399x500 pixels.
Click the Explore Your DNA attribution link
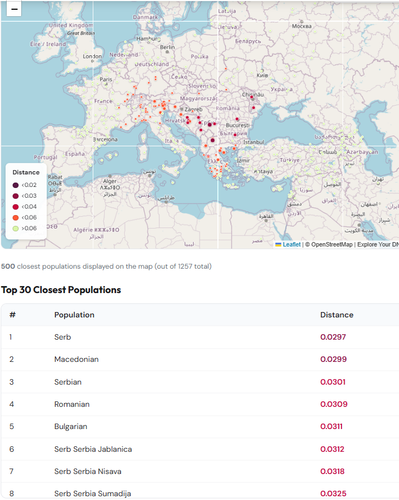click(378, 245)
